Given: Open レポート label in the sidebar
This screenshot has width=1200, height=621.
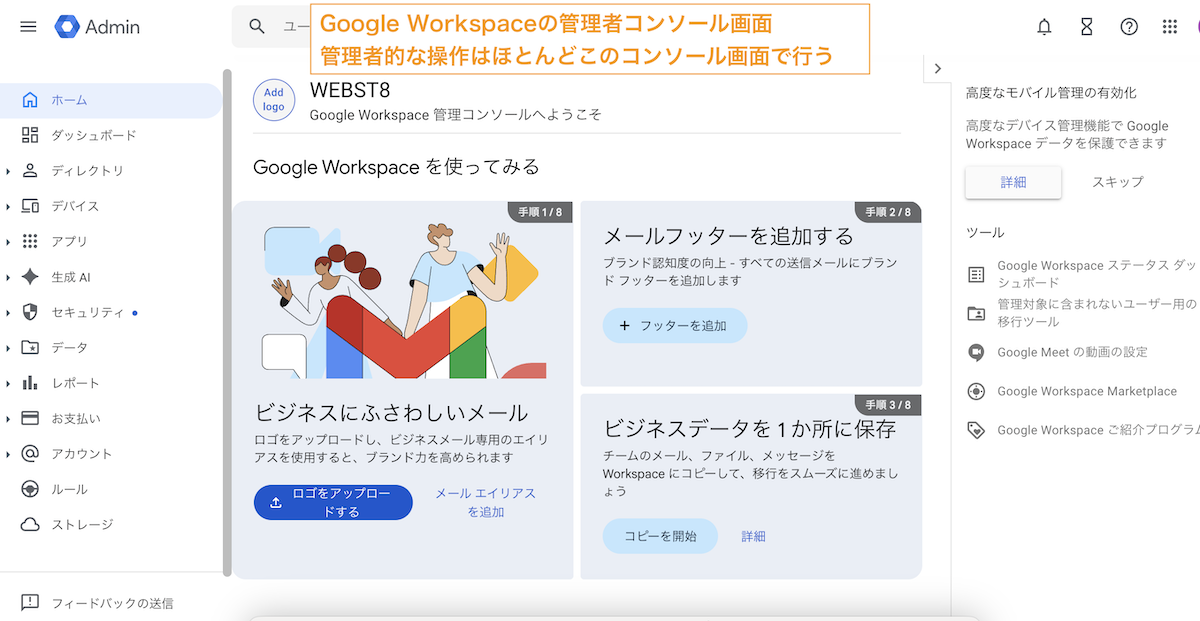Looking at the screenshot, I should [76, 383].
